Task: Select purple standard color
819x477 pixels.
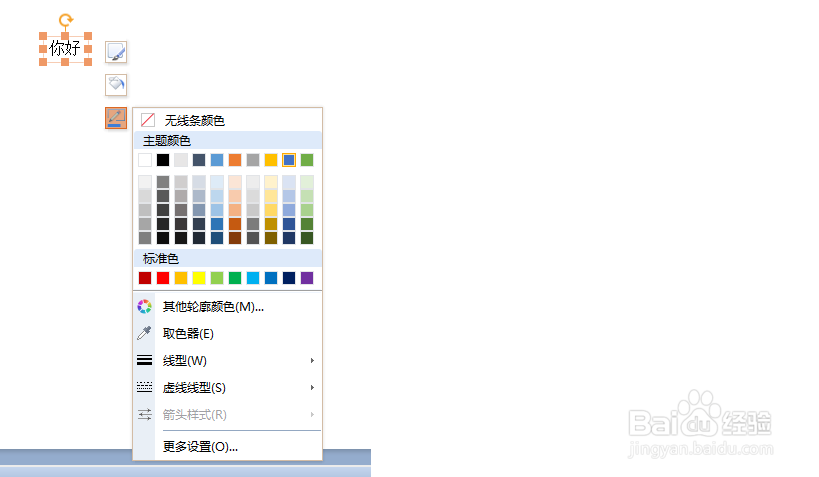Action: coord(307,278)
